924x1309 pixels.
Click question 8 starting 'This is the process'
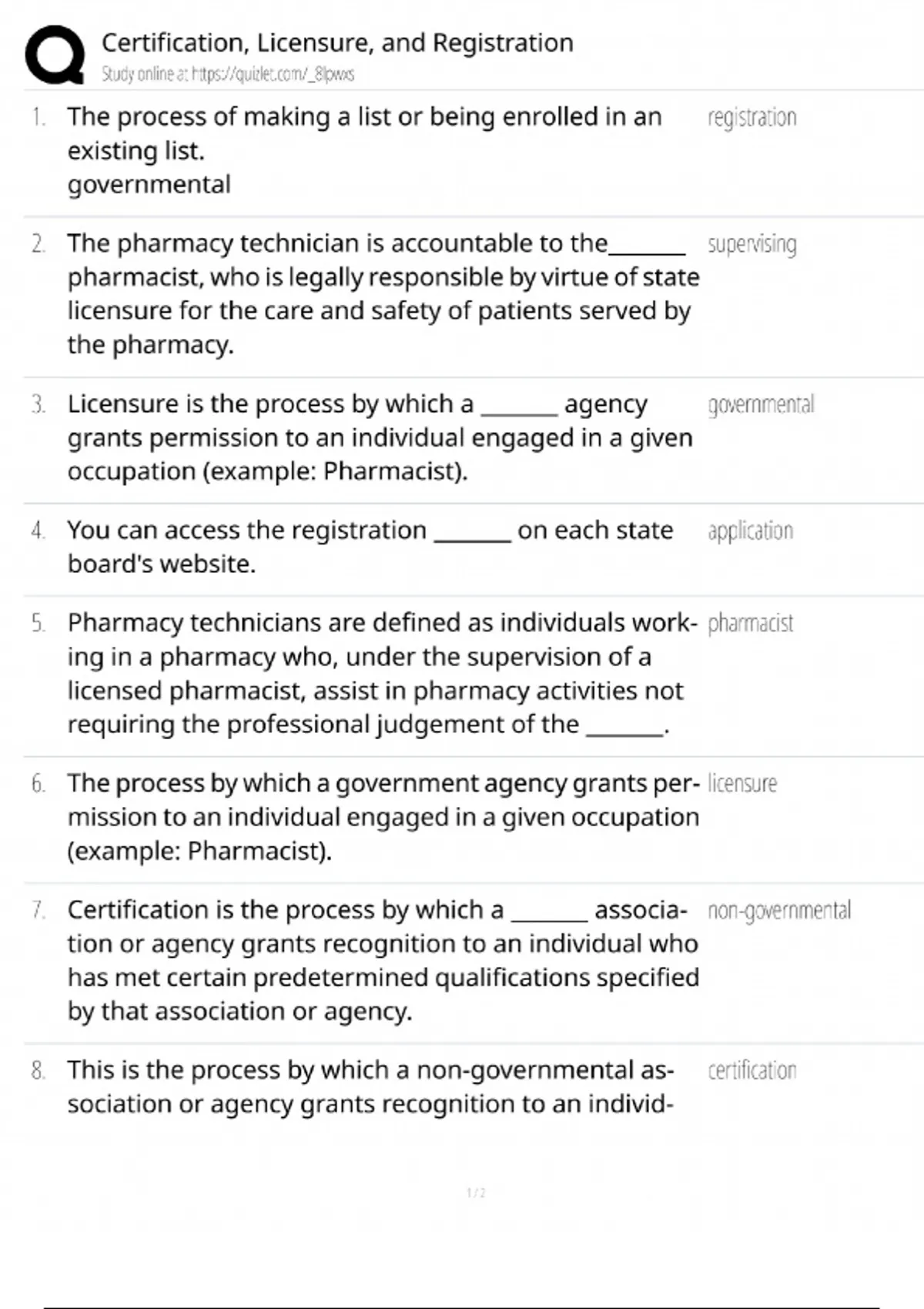point(370,1086)
